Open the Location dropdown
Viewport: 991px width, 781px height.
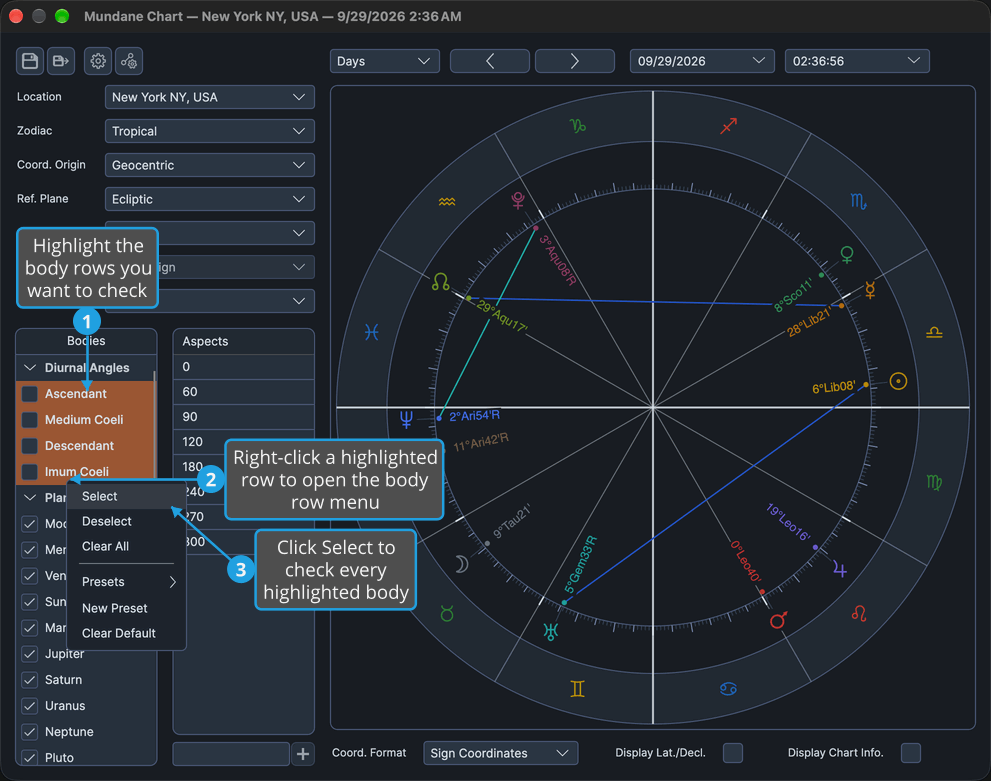point(210,97)
